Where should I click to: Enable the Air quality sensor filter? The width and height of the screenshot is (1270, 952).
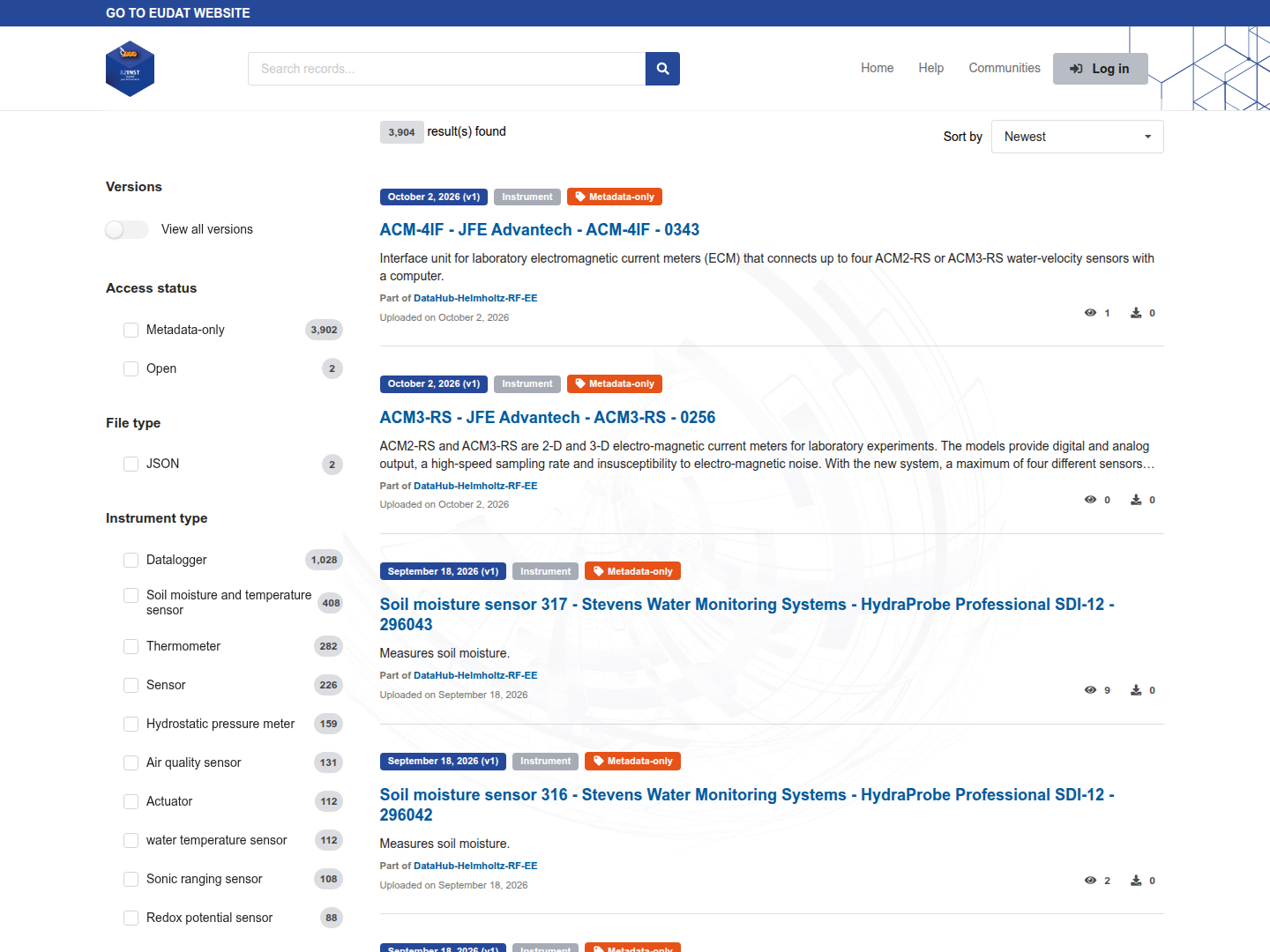(x=131, y=762)
